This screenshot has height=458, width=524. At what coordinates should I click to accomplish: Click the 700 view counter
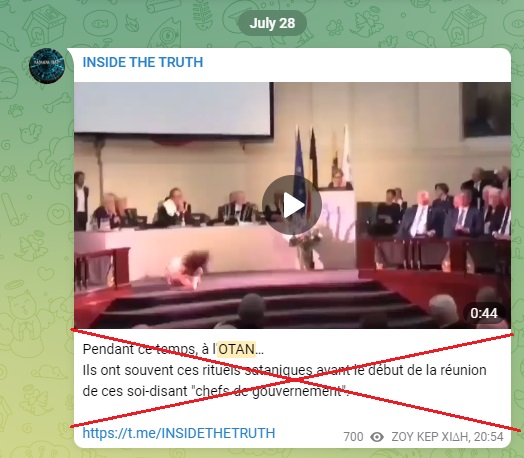[353, 437]
